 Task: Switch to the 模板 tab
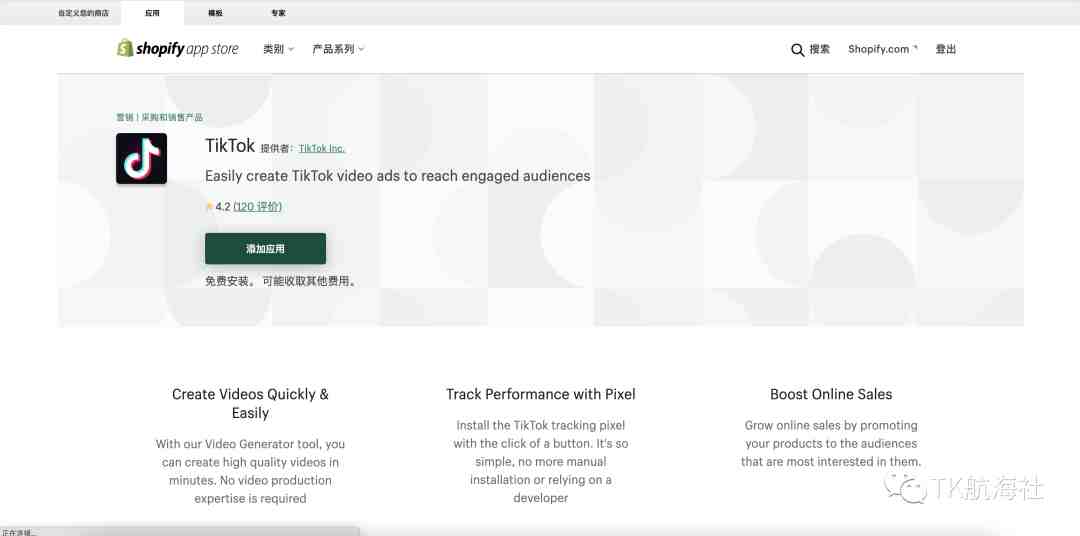pos(216,13)
